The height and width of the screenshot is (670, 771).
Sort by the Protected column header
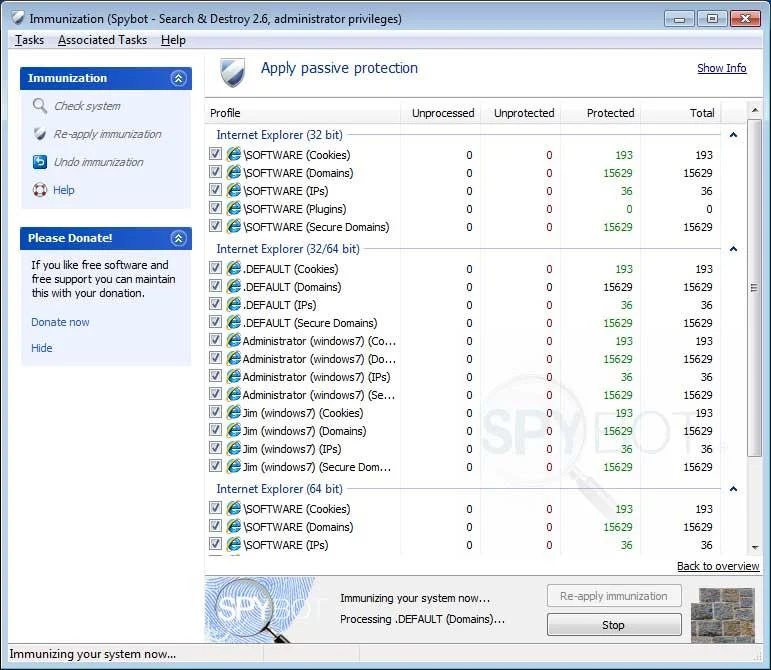click(600, 113)
